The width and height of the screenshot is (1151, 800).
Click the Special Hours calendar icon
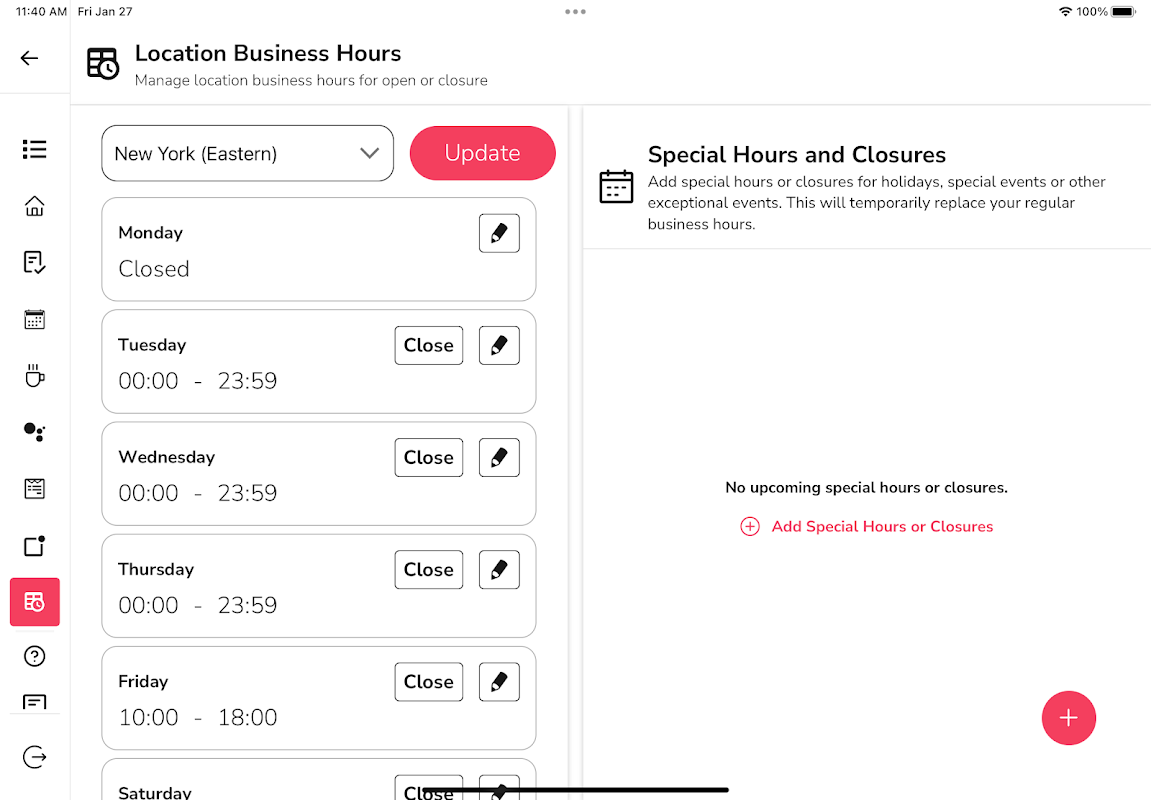(x=616, y=186)
